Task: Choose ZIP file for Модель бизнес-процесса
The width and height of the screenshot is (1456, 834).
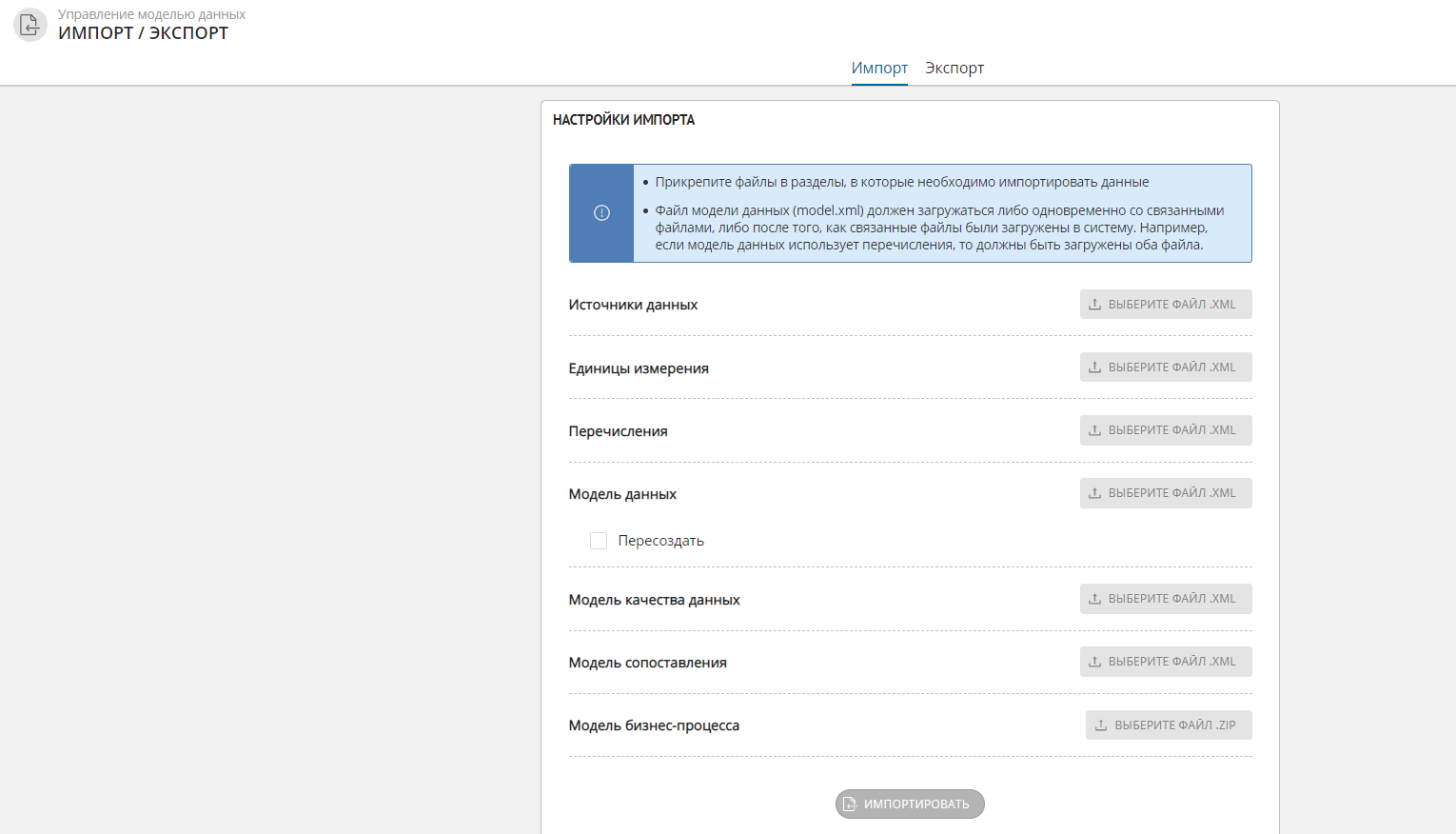Action: pyautogui.click(x=1169, y=725)
